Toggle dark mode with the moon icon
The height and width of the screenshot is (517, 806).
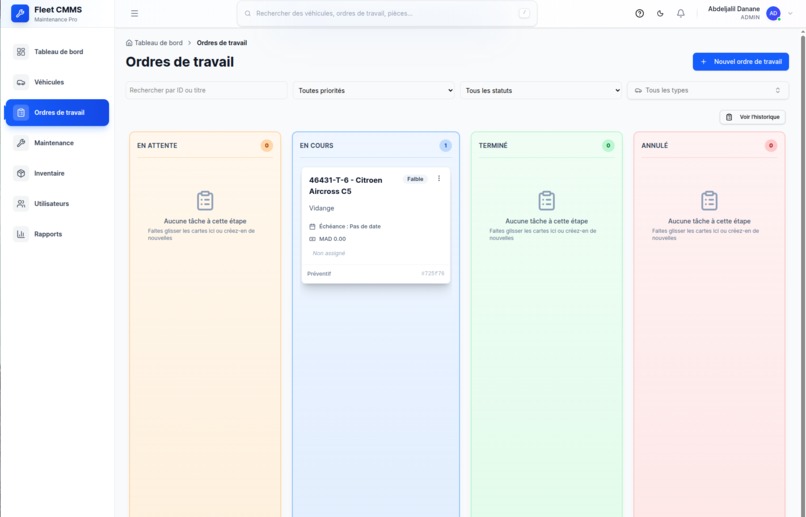tap(660, 13)
